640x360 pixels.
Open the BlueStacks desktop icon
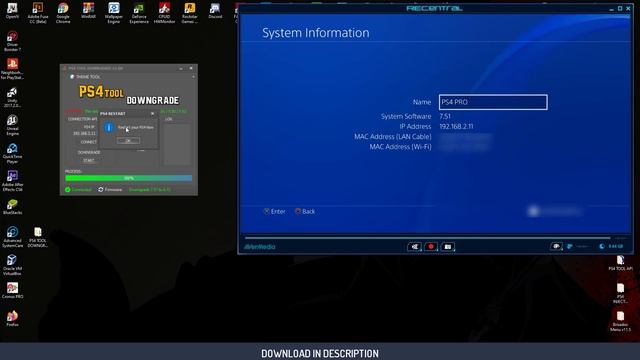pos(12,207)
